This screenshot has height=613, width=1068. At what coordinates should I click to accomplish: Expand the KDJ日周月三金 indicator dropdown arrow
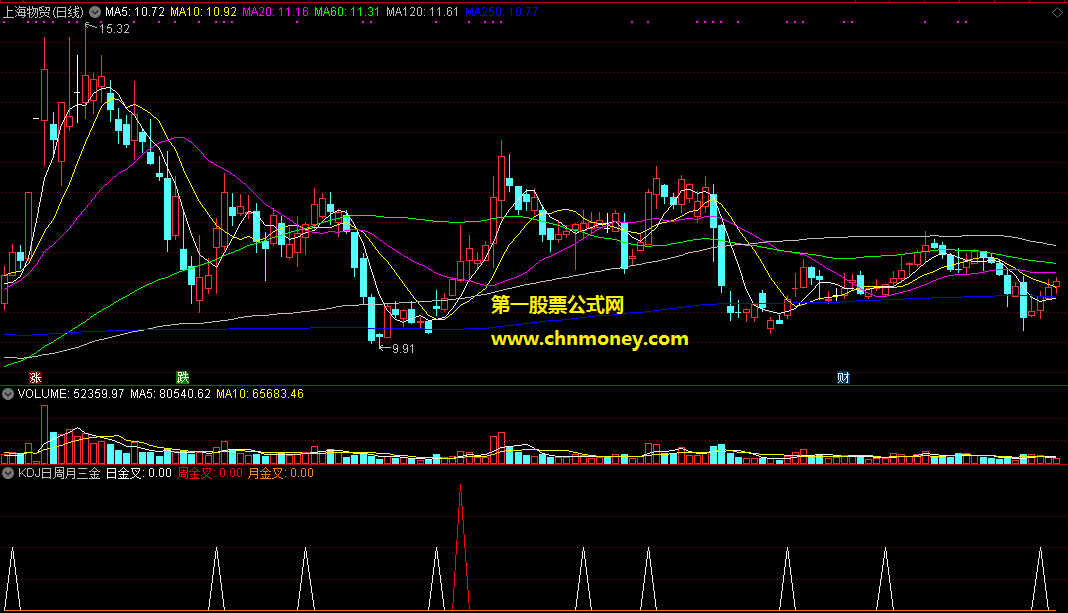8,473
